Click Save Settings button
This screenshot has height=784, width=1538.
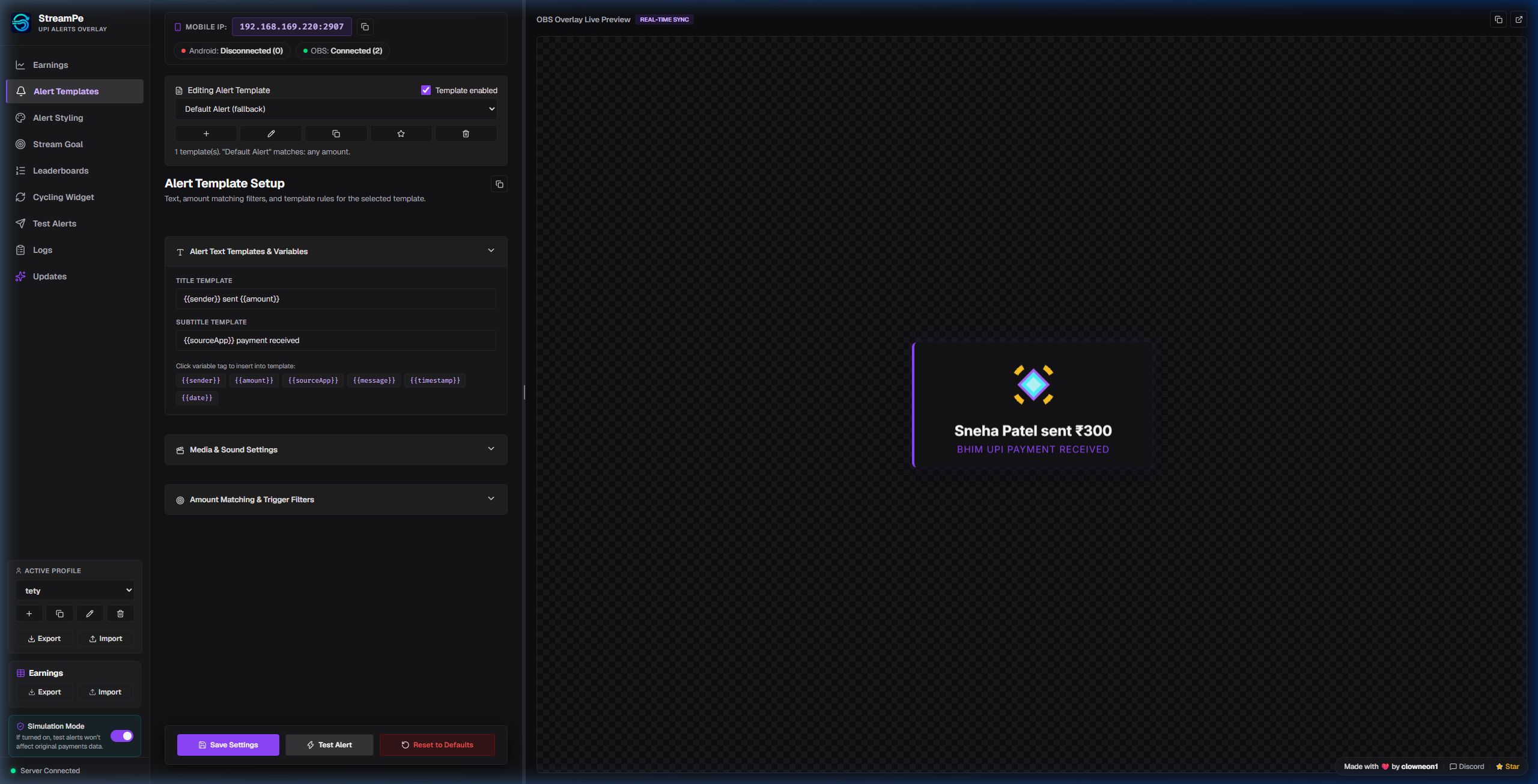[x=228, y=745]
